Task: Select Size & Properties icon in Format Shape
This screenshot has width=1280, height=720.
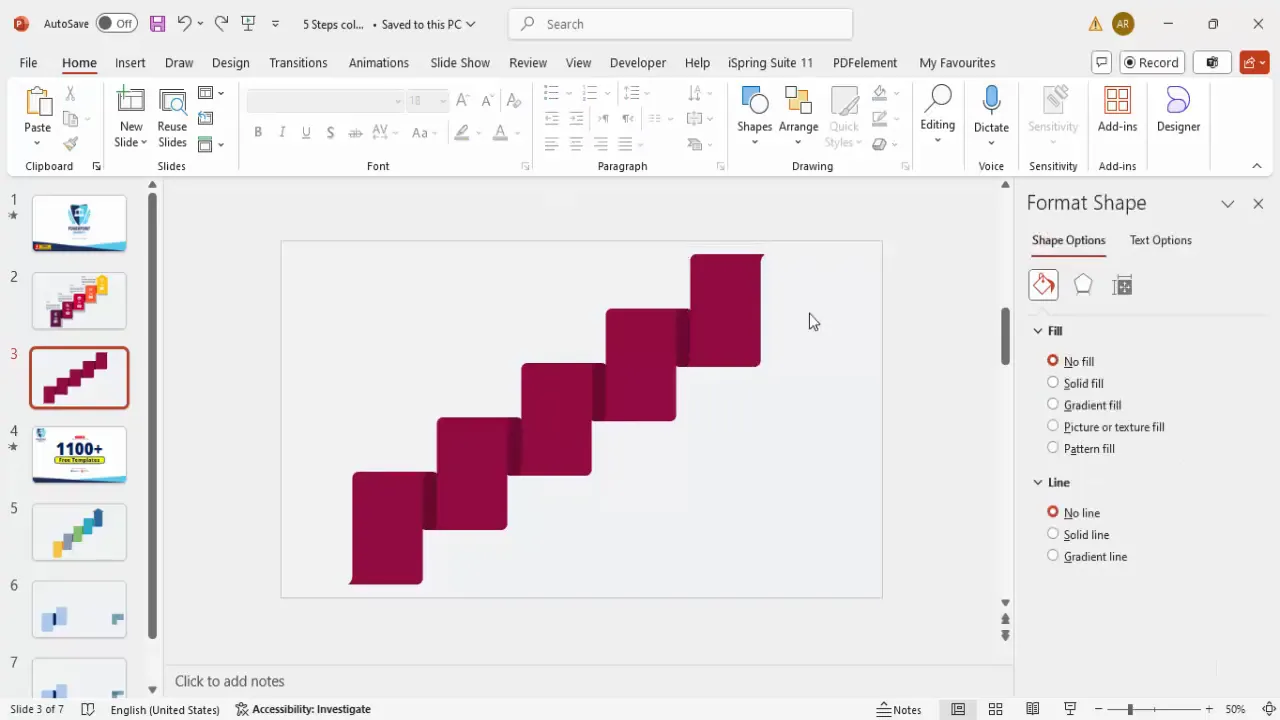Action: [x=1123, y=286]
